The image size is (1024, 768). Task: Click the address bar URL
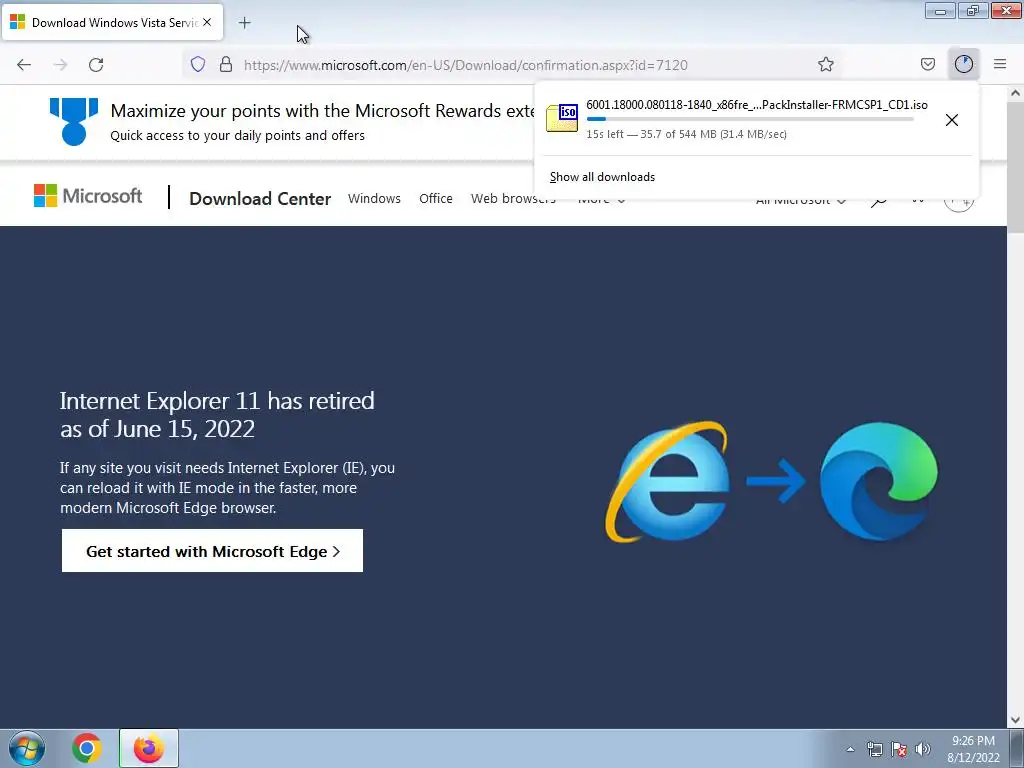tap(466, 65)
